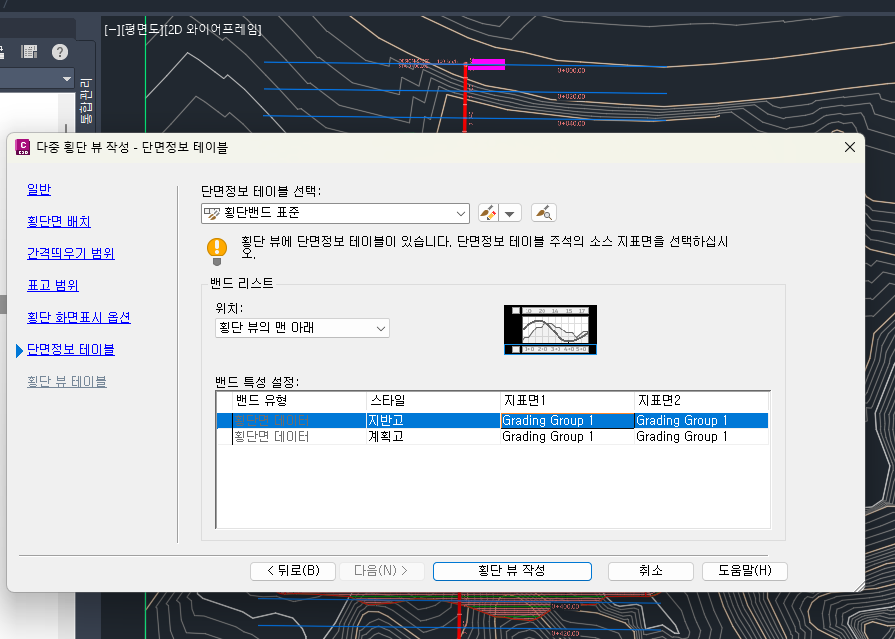
Task: Go to the 횡단면 배치 page
Action: [59, 221]
